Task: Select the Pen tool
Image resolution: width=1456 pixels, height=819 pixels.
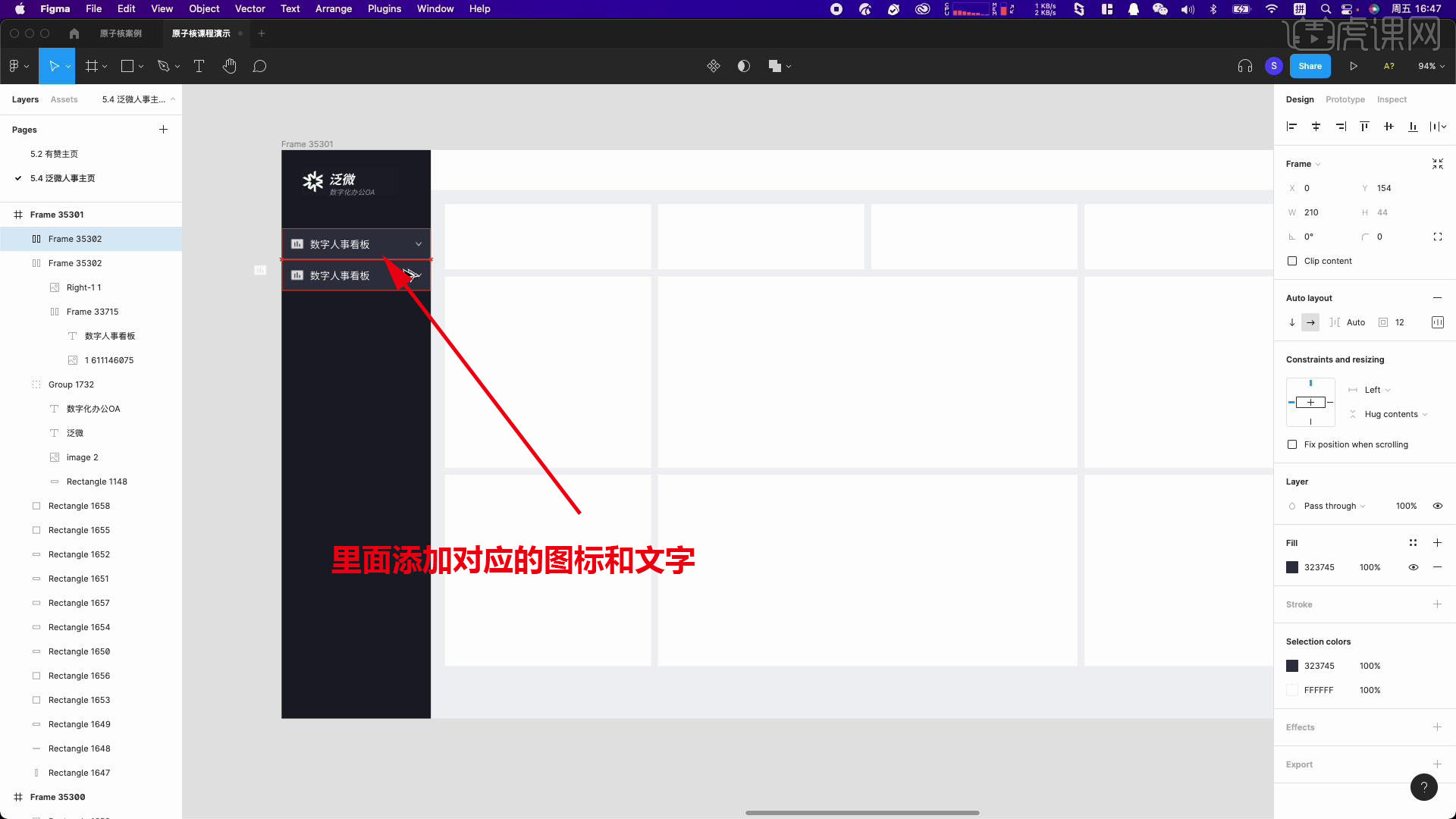Action: (163, 66)
